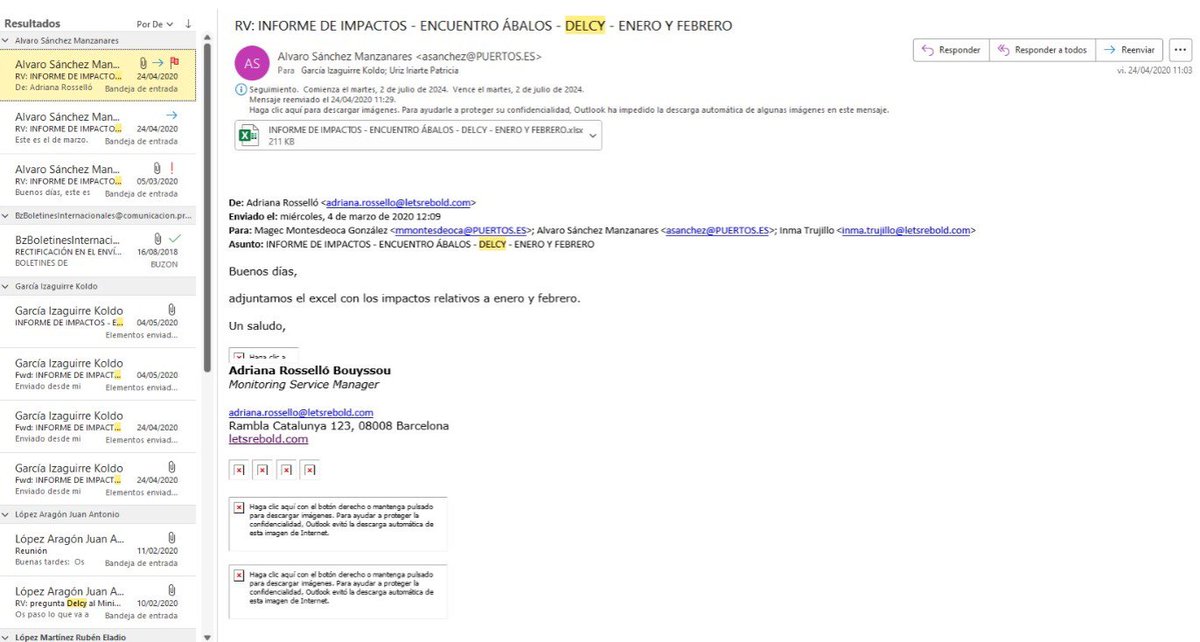Screen dimensions: 1200x642
Task: Open the 'Por De' sort dropdown
Action: click(x=155, y=23)
